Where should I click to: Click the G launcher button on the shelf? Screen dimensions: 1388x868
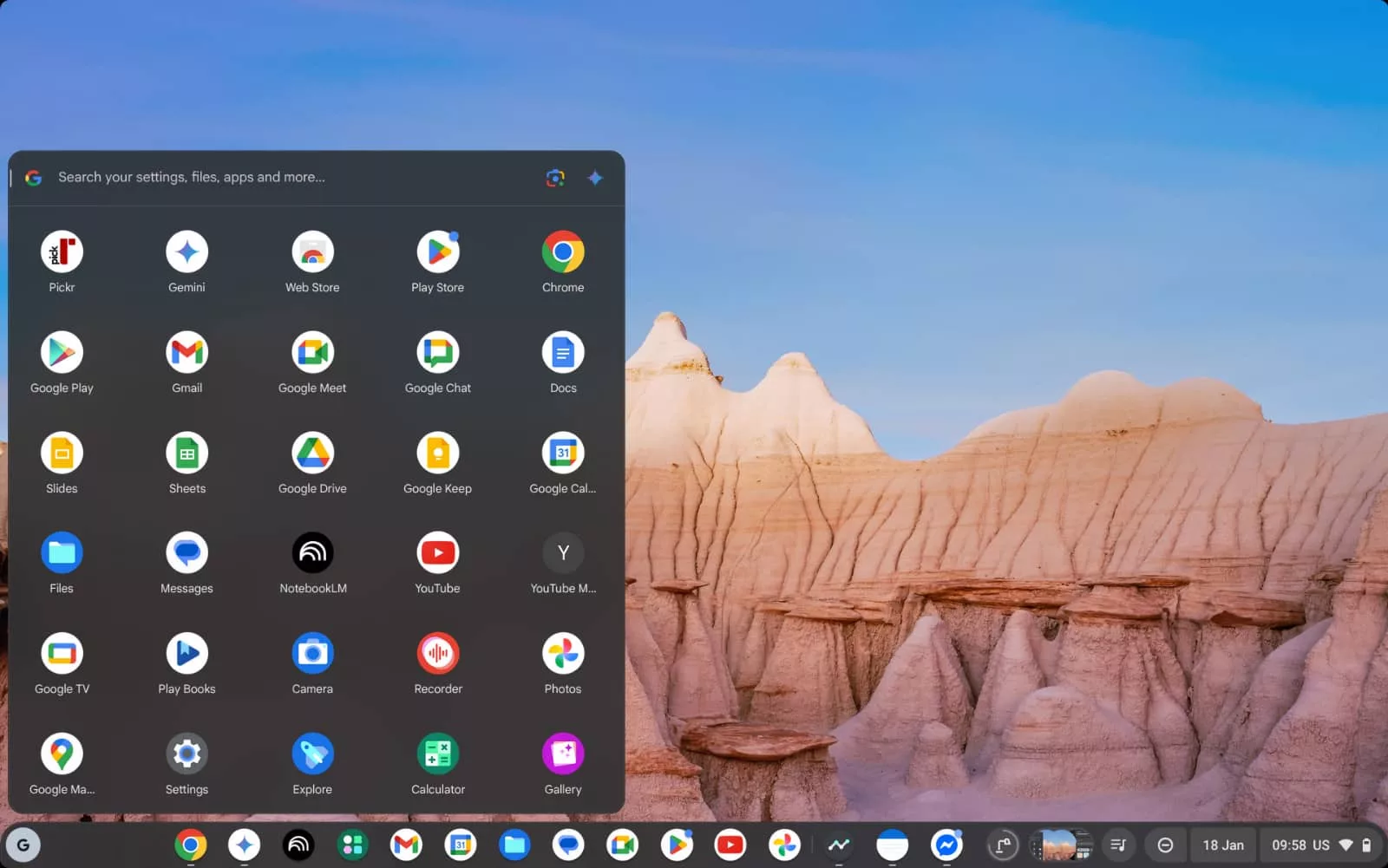(23, 845)
